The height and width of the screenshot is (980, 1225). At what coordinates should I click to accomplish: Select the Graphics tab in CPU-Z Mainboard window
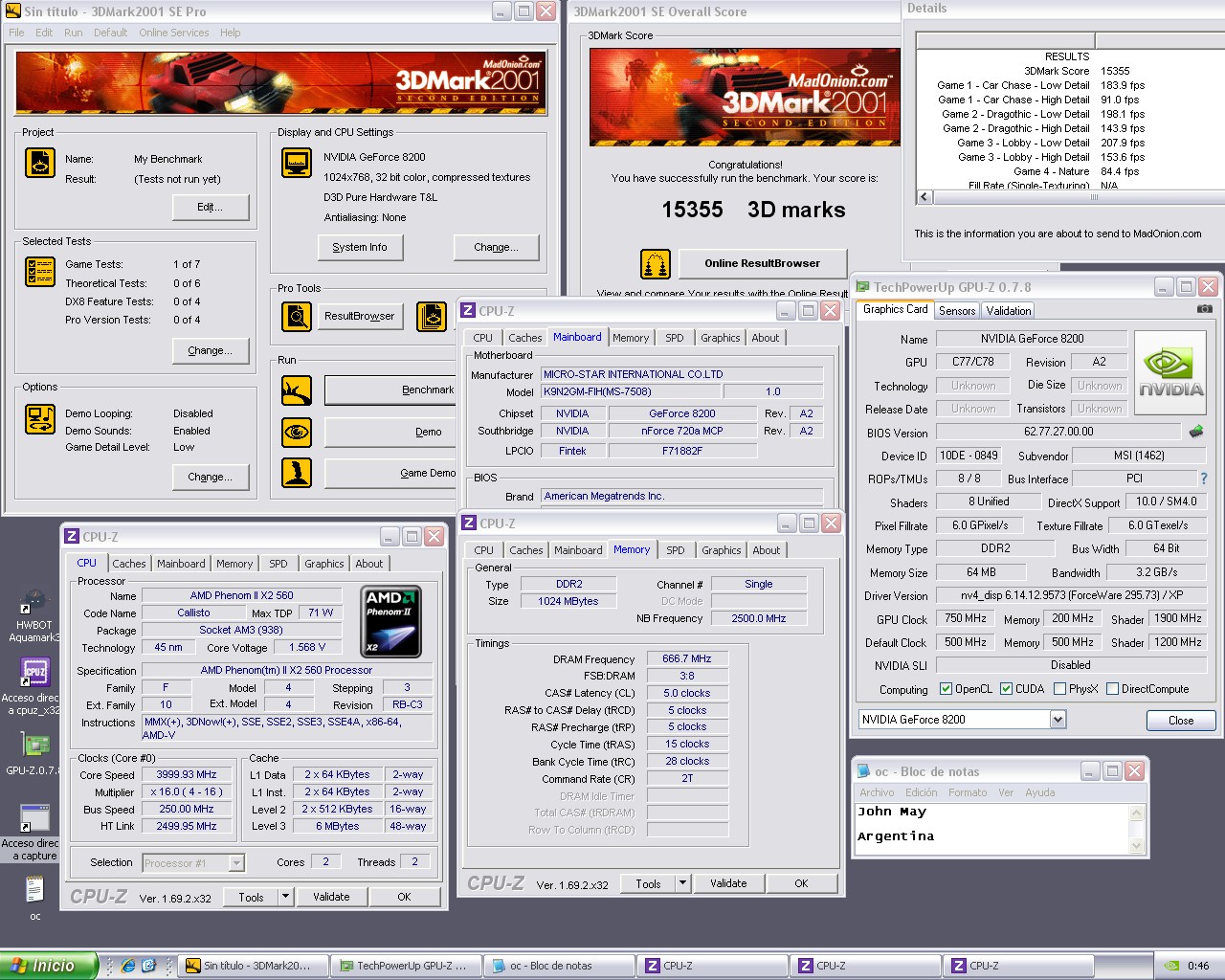pyautogui.click(x=721, y=338)
